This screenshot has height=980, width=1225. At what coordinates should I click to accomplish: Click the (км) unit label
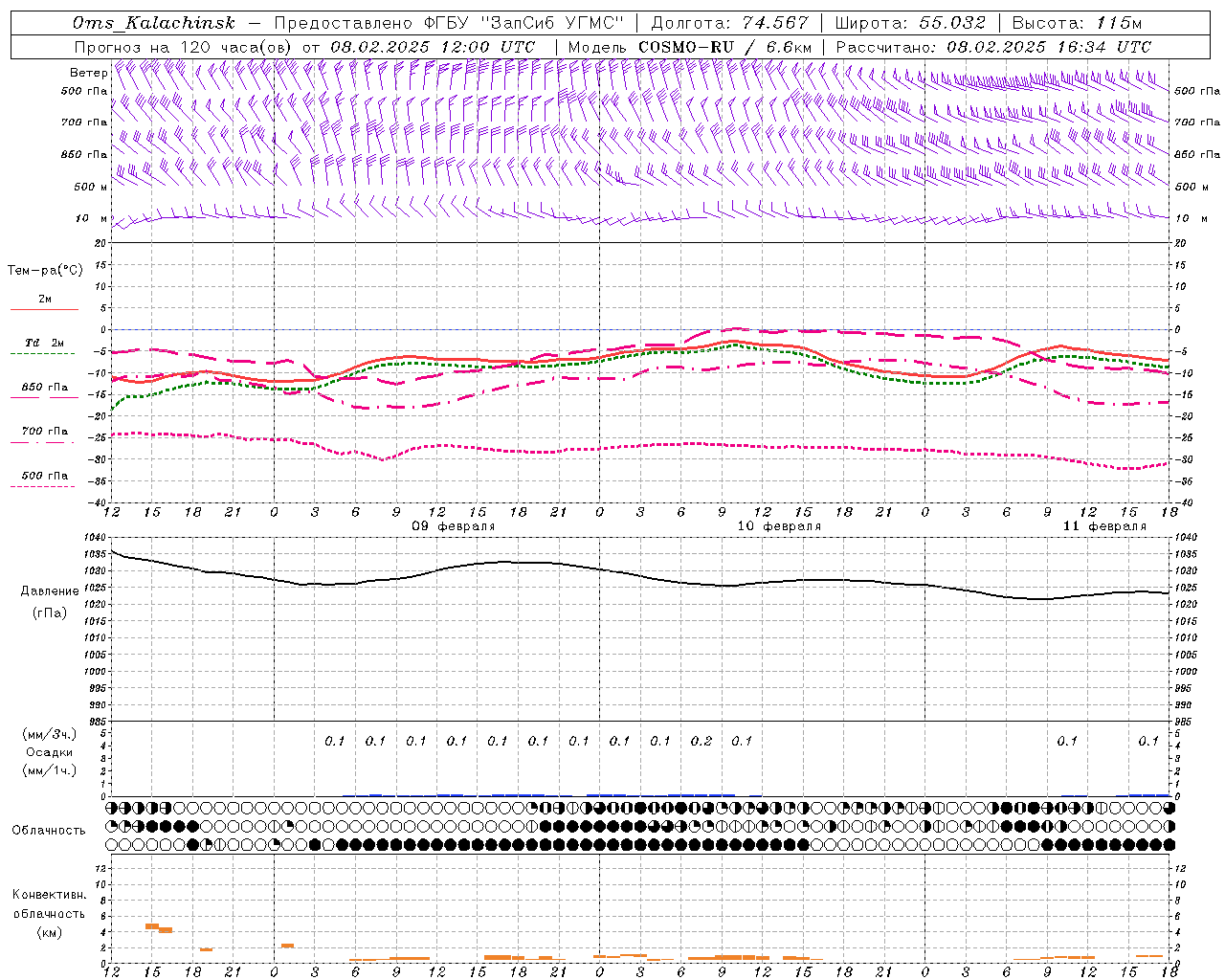[49, 932]
